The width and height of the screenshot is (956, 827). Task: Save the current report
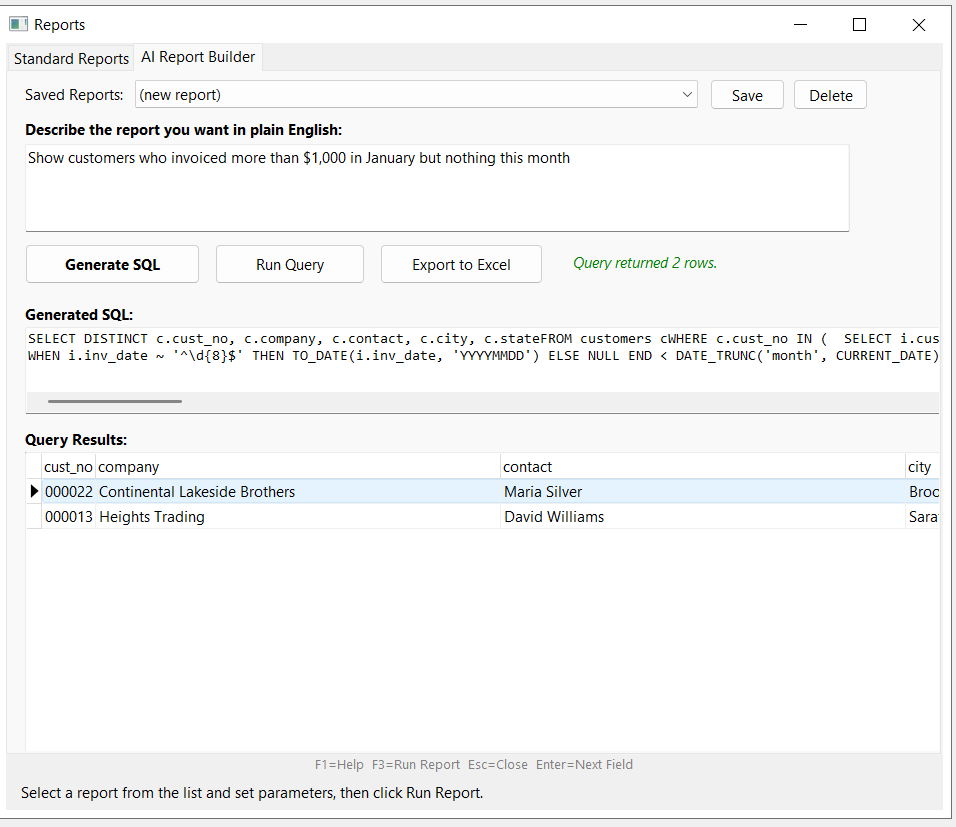pyautogui.click(x=746, y=93)
